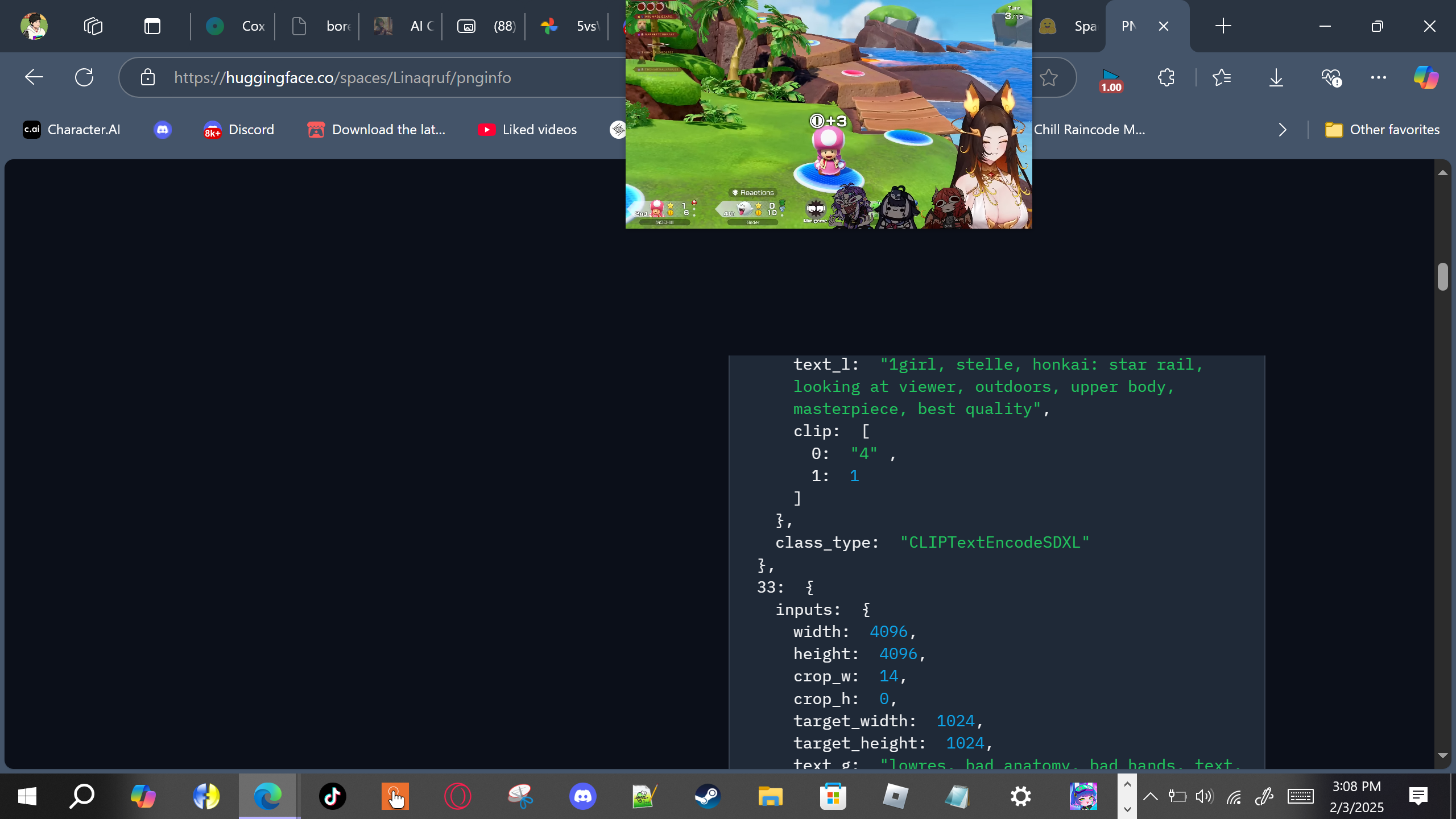Open Windows Search from taskbar
Image resolution: width=1456 pixels, height=819 pixels.
coord(82,796)
